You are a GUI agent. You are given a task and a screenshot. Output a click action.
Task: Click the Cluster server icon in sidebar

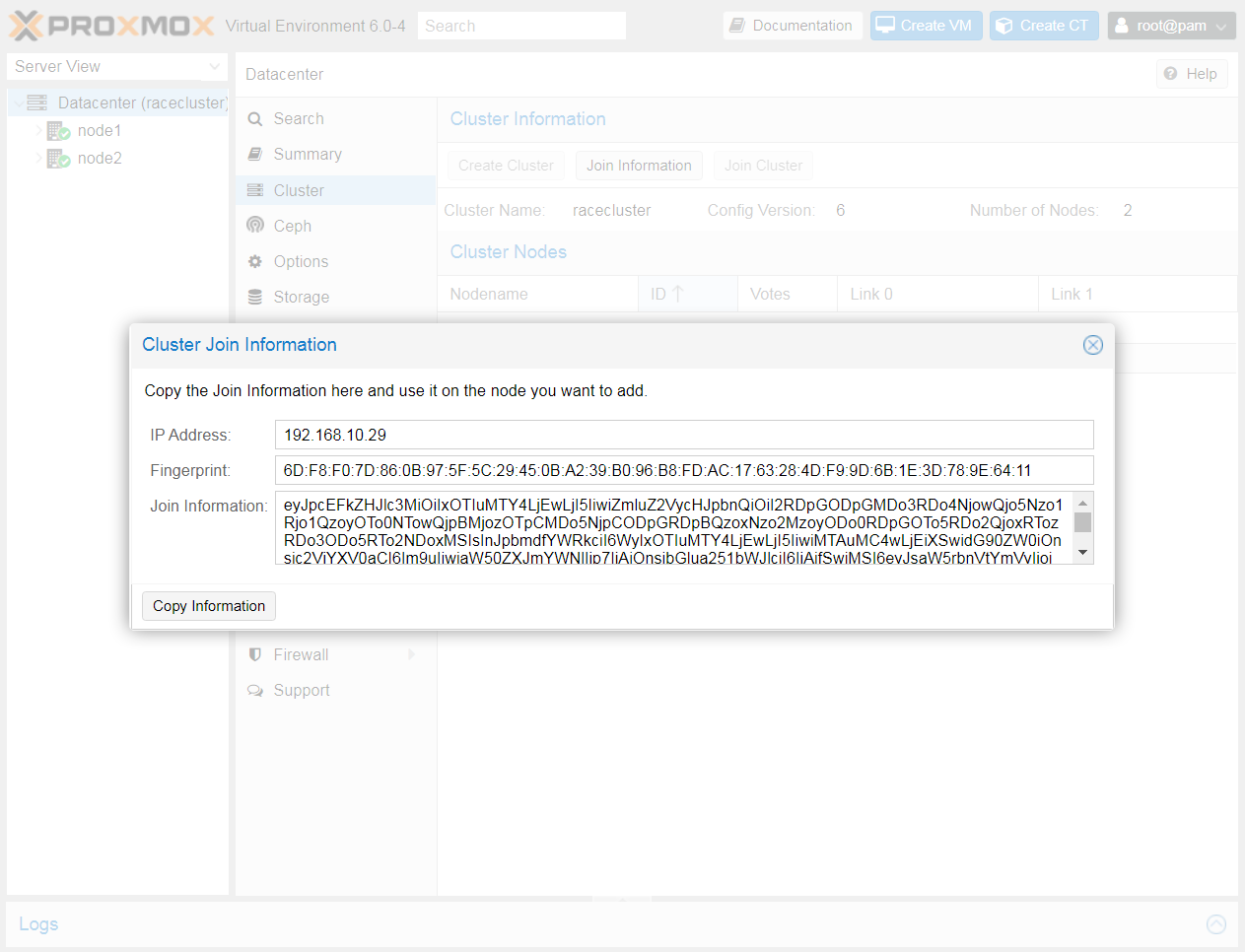coord(255,190)
